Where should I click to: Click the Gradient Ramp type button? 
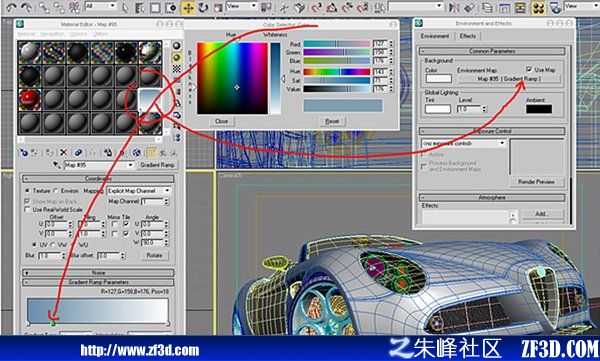click(x=157, y=165)
